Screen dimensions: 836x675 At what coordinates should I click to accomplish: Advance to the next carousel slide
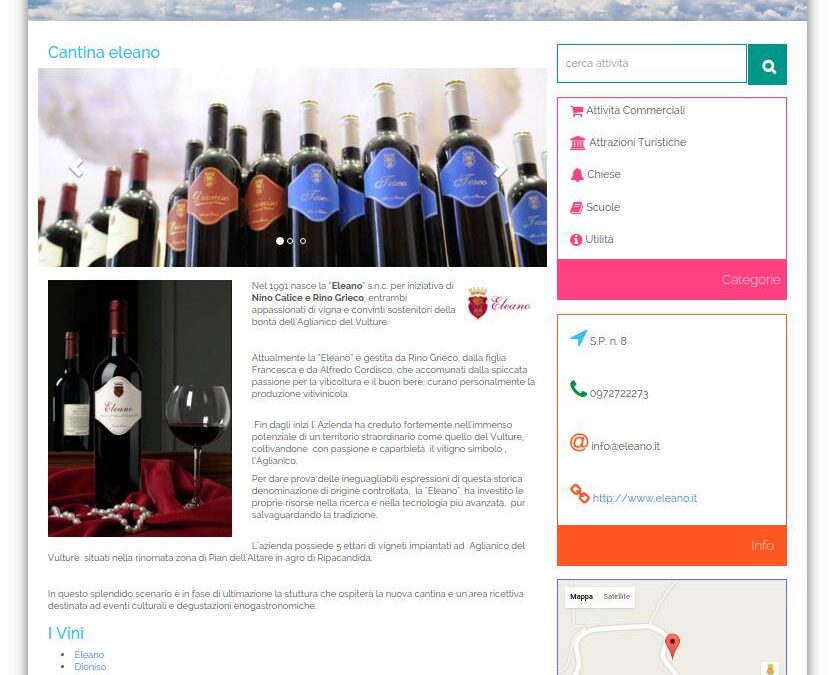500,167
